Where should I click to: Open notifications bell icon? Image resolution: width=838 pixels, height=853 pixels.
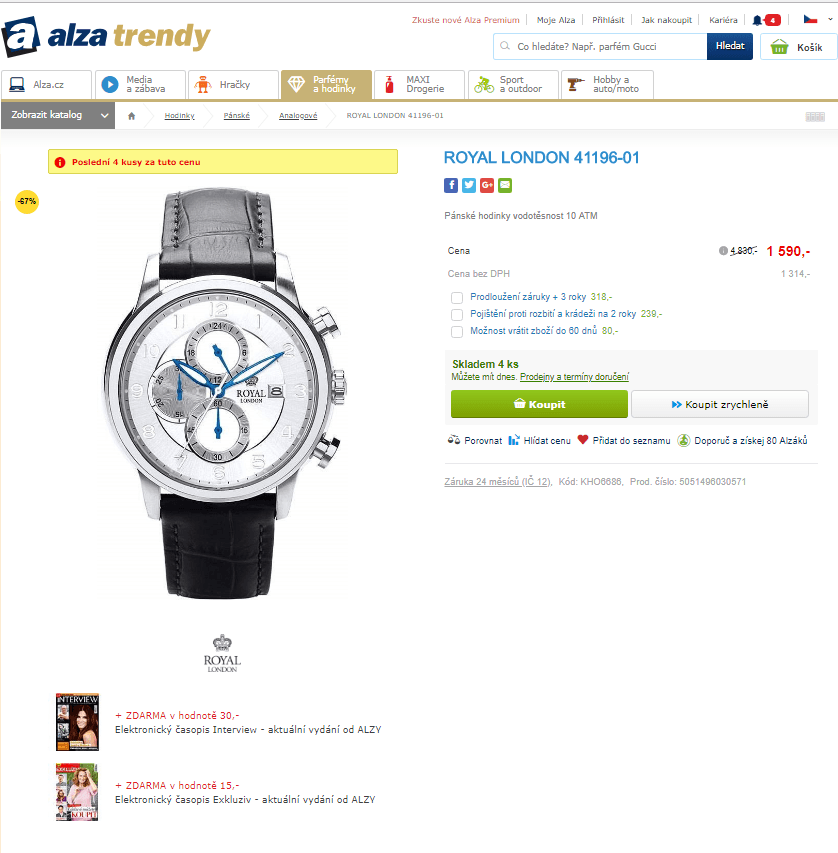(x=757, y=20)
